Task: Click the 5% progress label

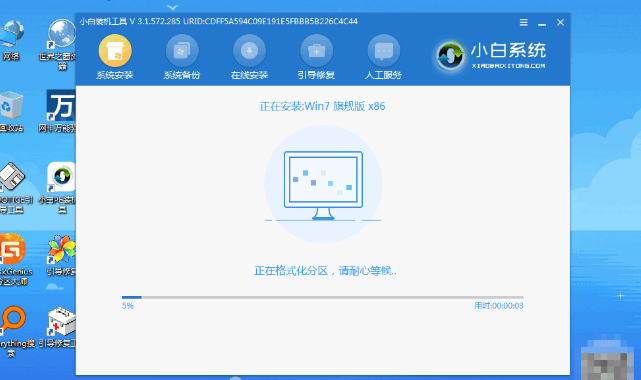Action: (128, 306)
